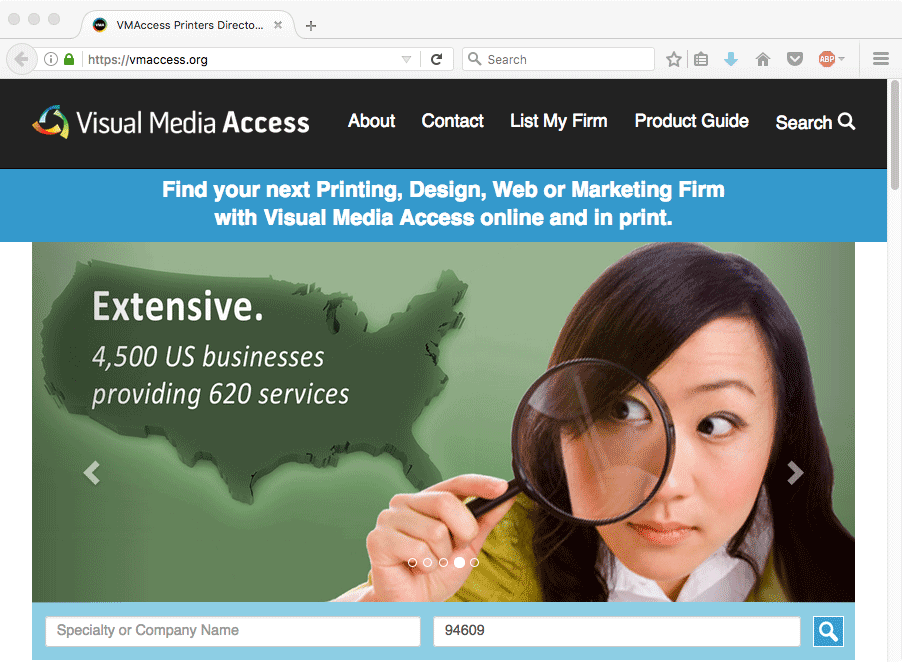Open the downloads arrow icon
902x662 pixels.
731,59
